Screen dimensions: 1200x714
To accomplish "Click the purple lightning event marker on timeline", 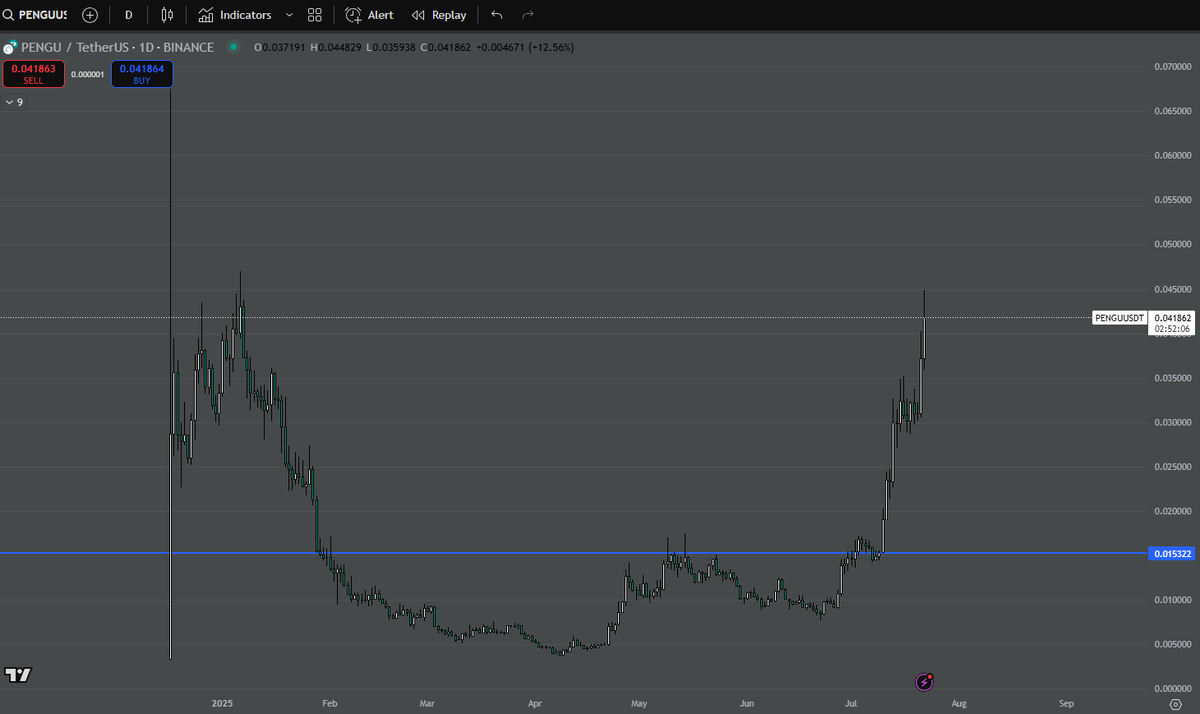I will (x=925, y=682).
